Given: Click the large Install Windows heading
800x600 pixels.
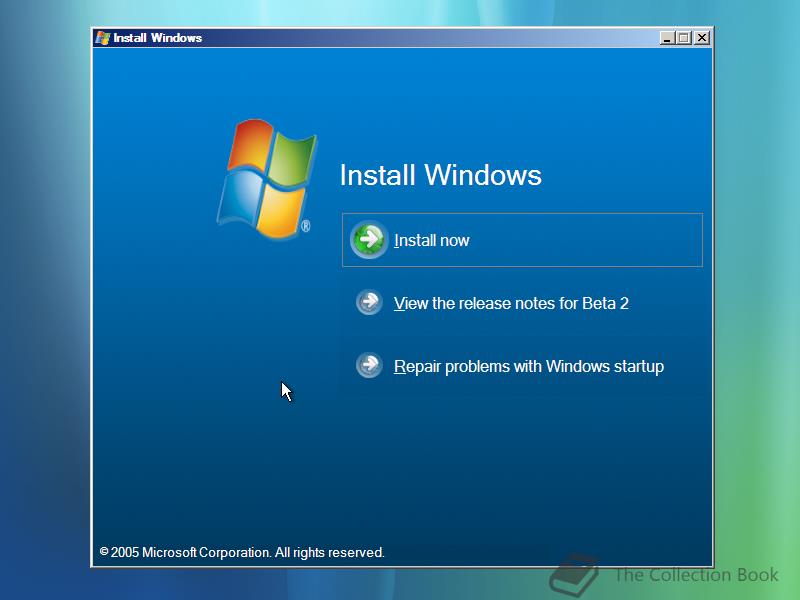Looking at the screenshot, I should tap(440, 175).
